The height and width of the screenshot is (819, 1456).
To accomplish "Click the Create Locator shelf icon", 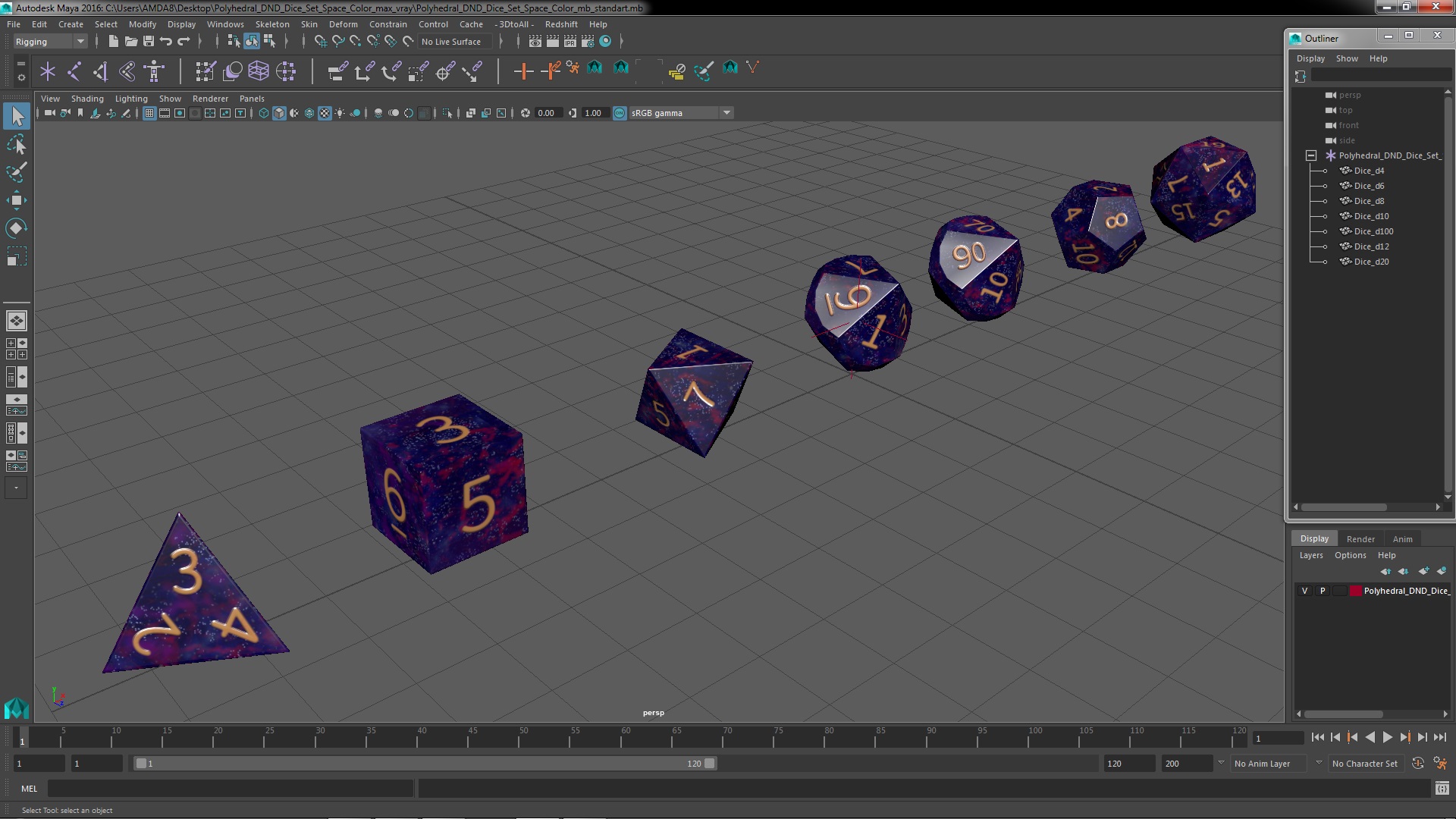I will (x=48, y=71).
